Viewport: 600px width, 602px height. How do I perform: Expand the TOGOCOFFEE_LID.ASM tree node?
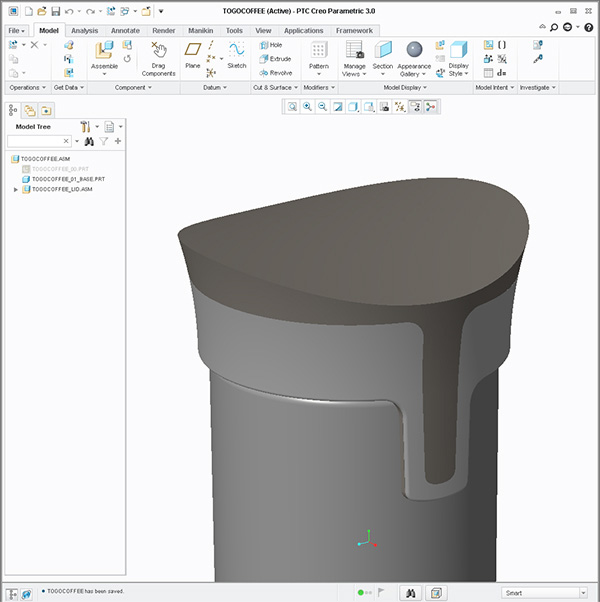click(x=15, y=189)
